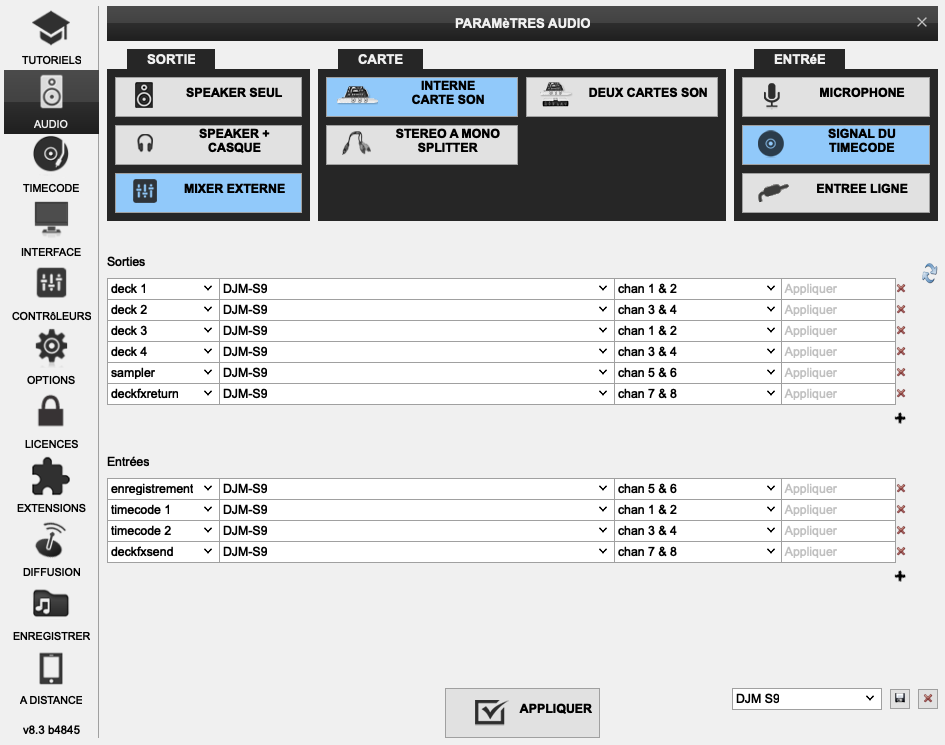Refresh the audio device list
The image size is (945, 745).
[929, 273]
